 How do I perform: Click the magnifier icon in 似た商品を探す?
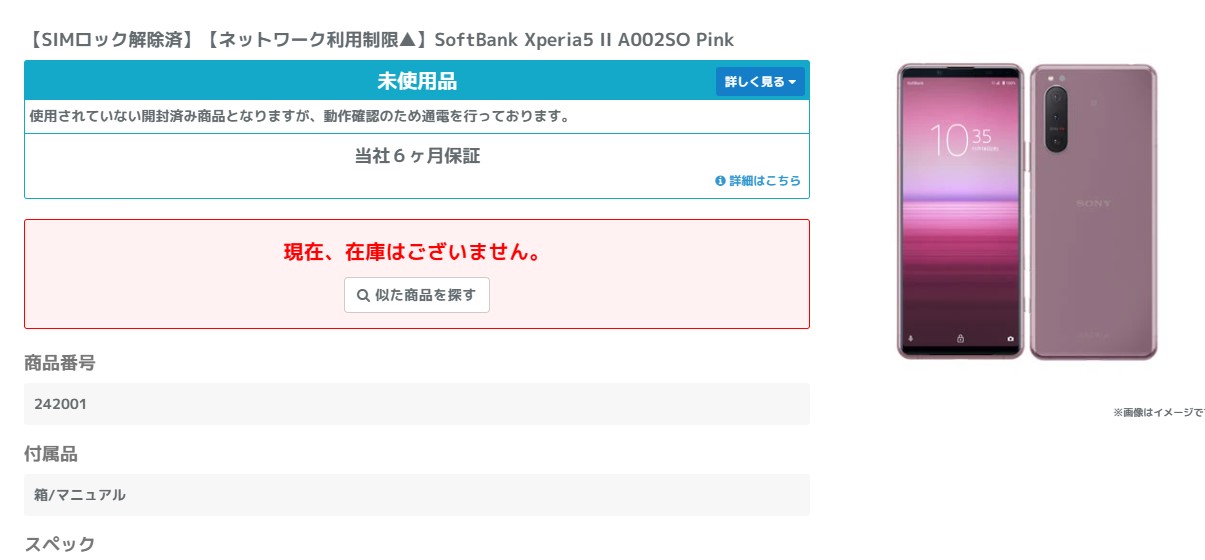[x=363, y=296]
